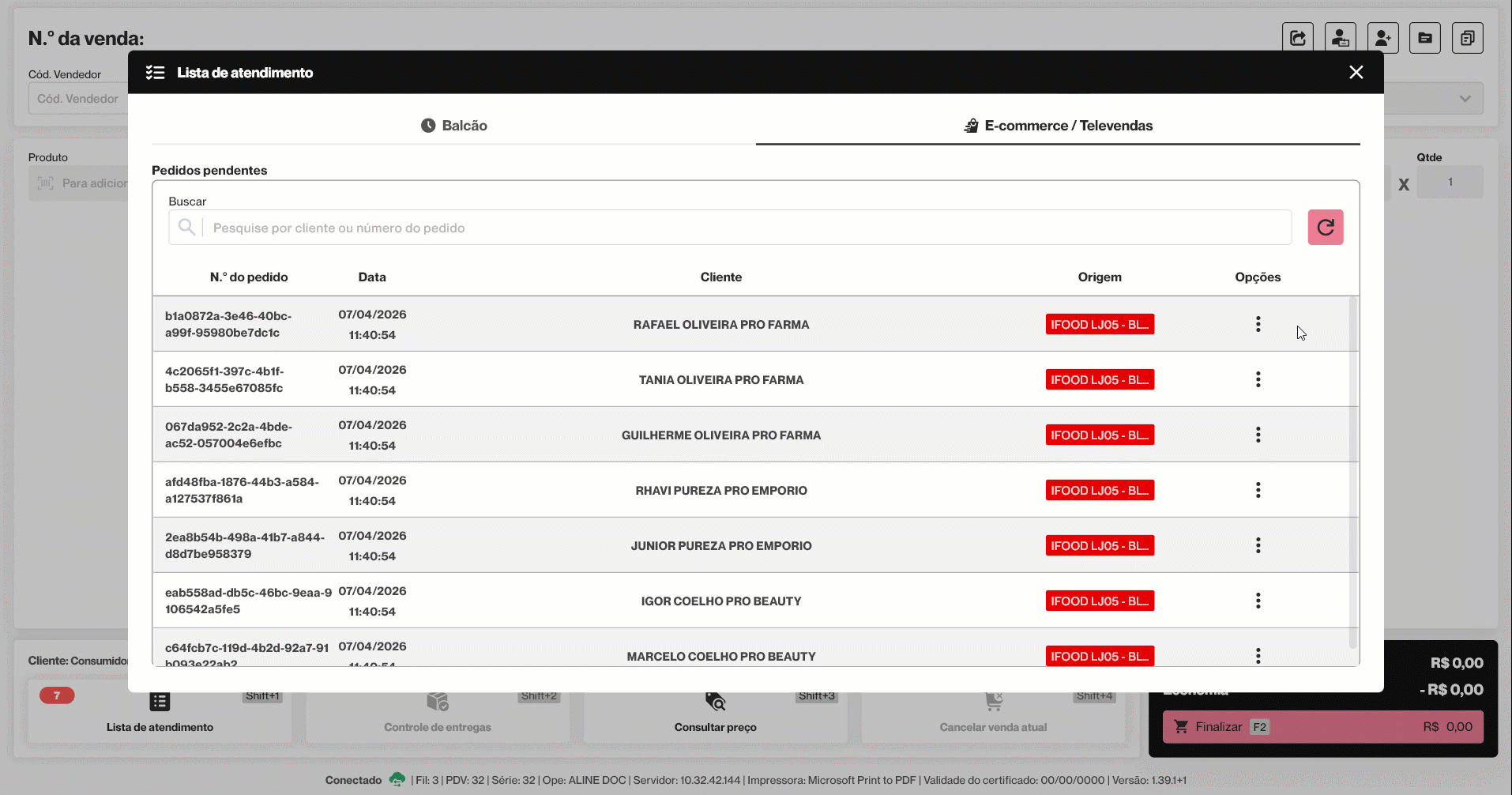
Task: Select the E-commerce / Televendas tab
Action: coord(1058,126)
